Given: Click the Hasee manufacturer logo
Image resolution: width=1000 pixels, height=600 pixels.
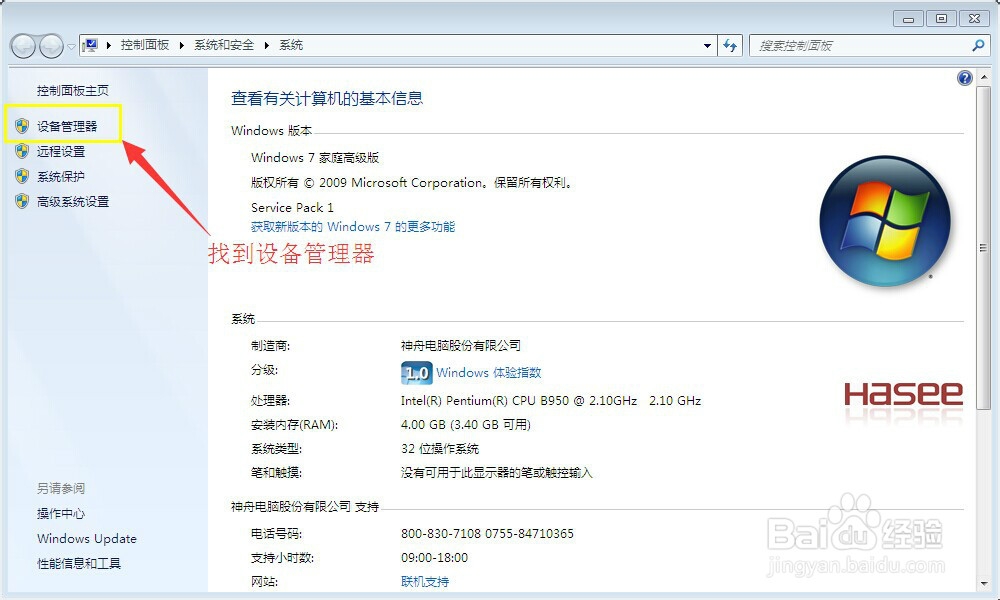Looking at the screenshot, I should pos(903,395).
